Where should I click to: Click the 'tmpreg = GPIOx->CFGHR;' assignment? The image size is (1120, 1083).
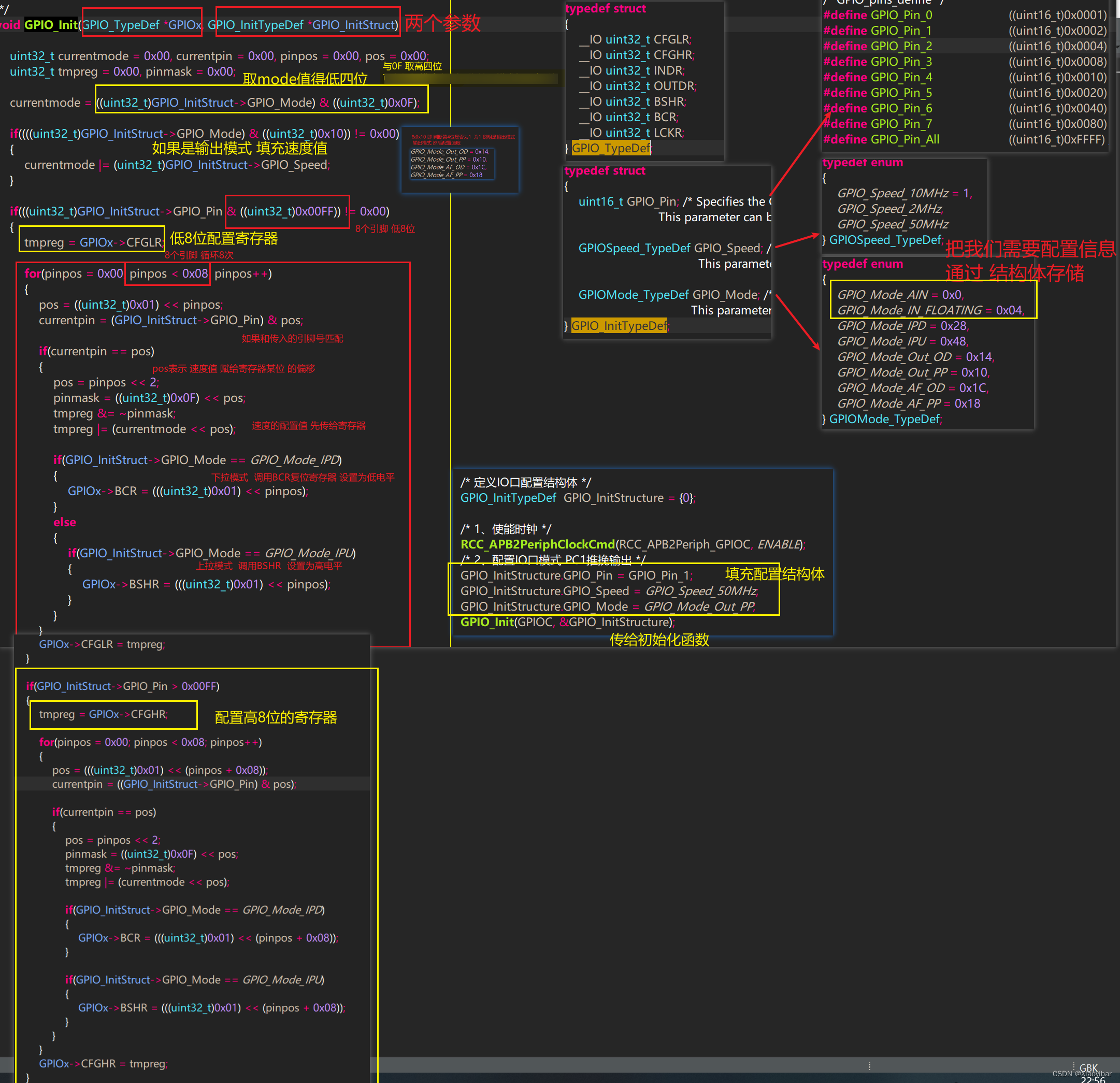104,714
